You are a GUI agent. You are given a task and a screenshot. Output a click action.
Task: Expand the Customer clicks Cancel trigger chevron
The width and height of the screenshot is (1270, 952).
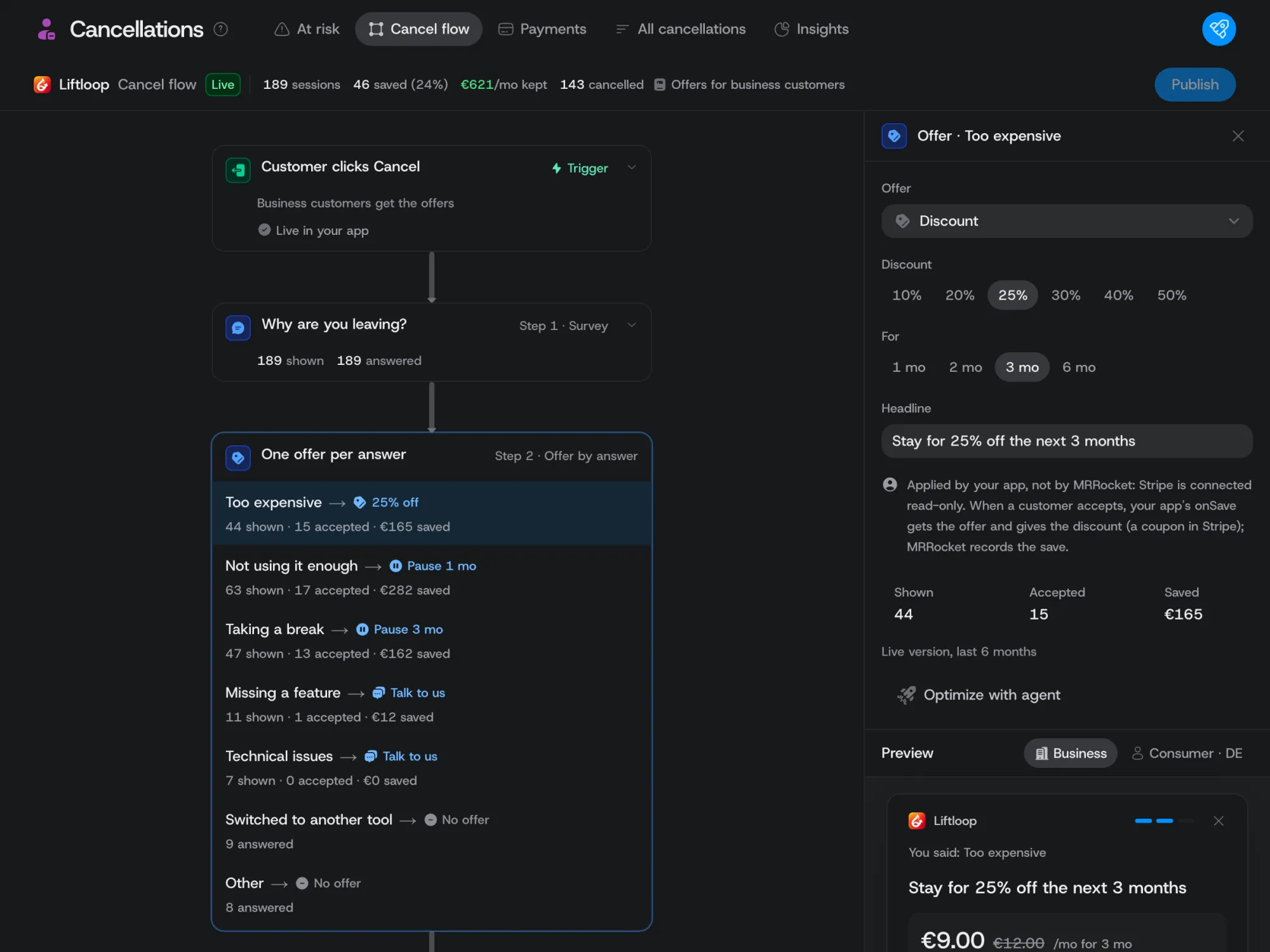pos(632,168)
